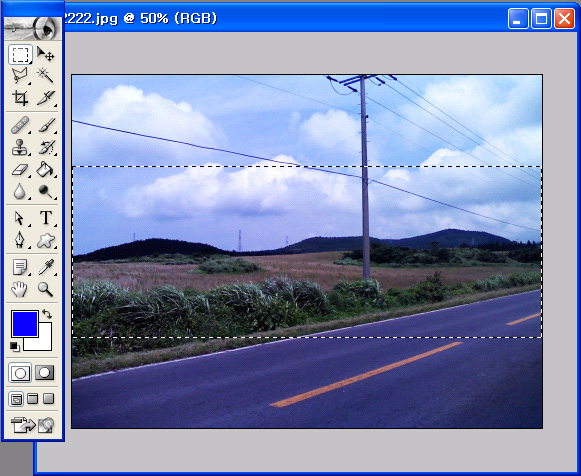Select the Slice tool
The image size is (581, 476).
(x=46, y=98)
